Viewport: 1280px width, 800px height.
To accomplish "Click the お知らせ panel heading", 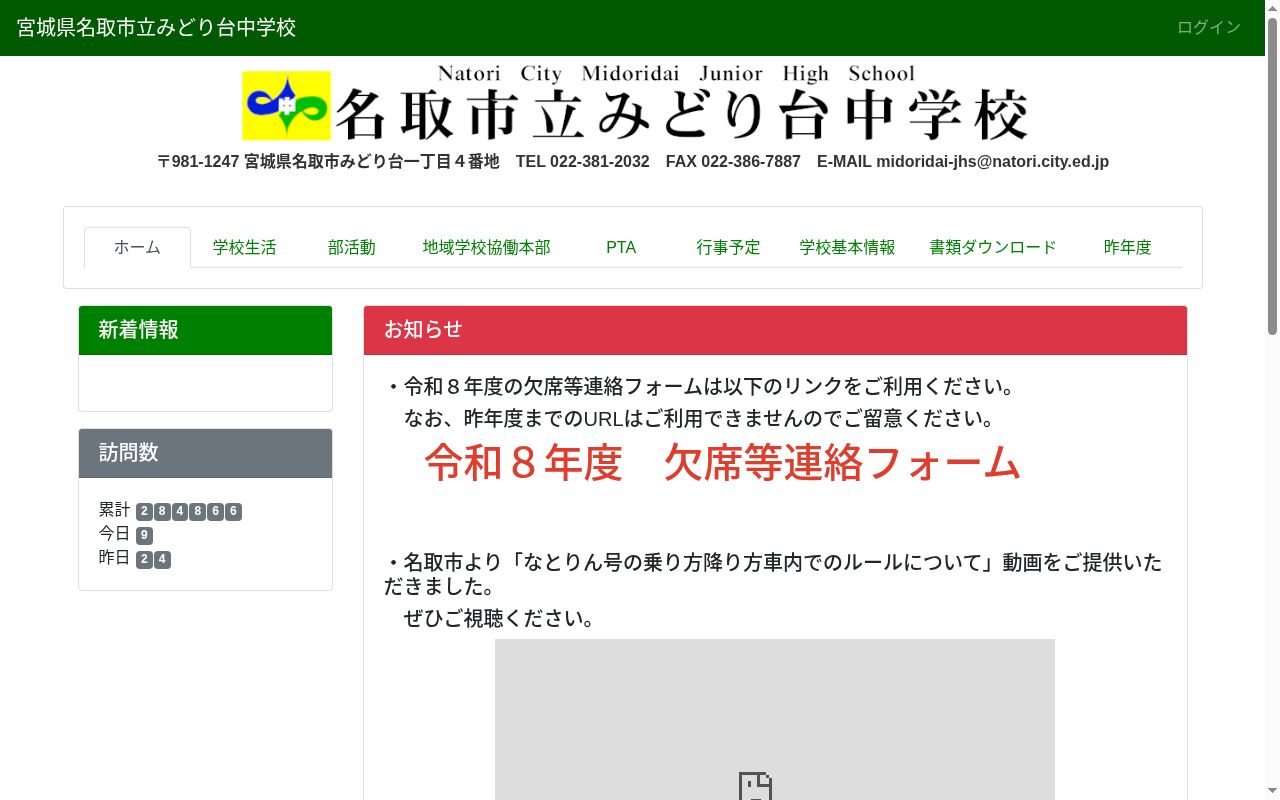I will coord(775,330).
